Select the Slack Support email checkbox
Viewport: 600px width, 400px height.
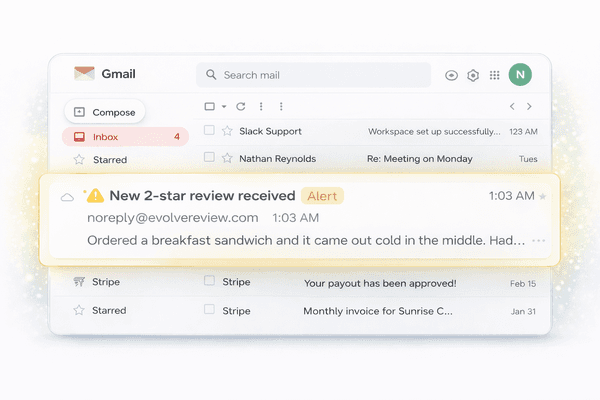coord(209,130)
